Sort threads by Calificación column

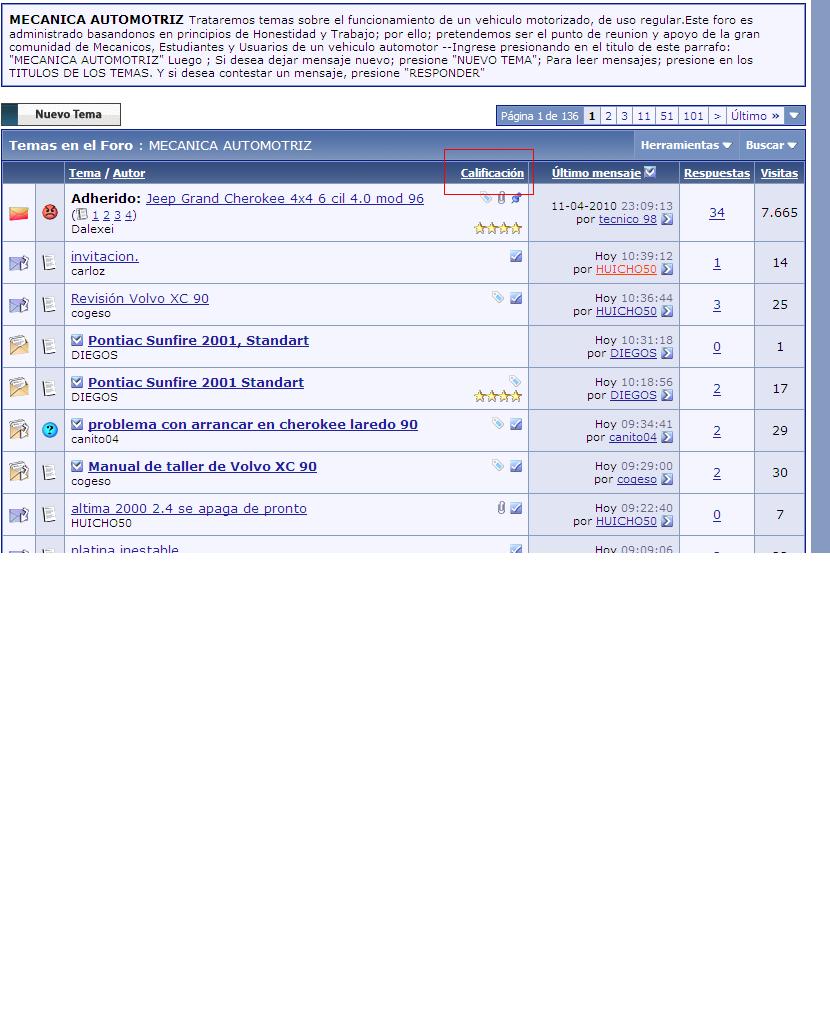pos(492,173)
